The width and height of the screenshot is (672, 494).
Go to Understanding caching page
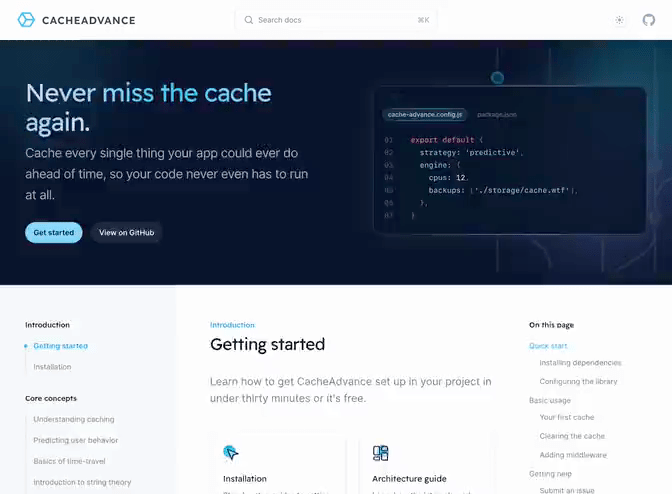(x=73, y=419)
